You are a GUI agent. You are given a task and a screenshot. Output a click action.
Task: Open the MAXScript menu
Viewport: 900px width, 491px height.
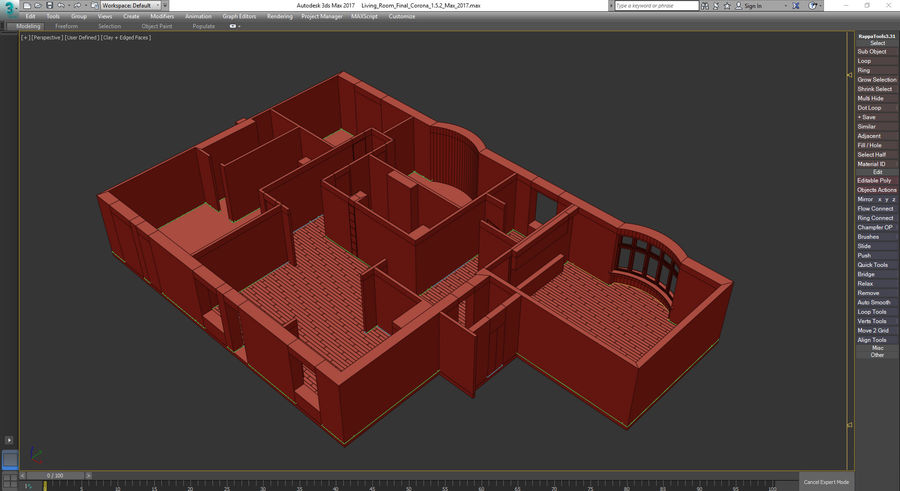coord(364,16)
